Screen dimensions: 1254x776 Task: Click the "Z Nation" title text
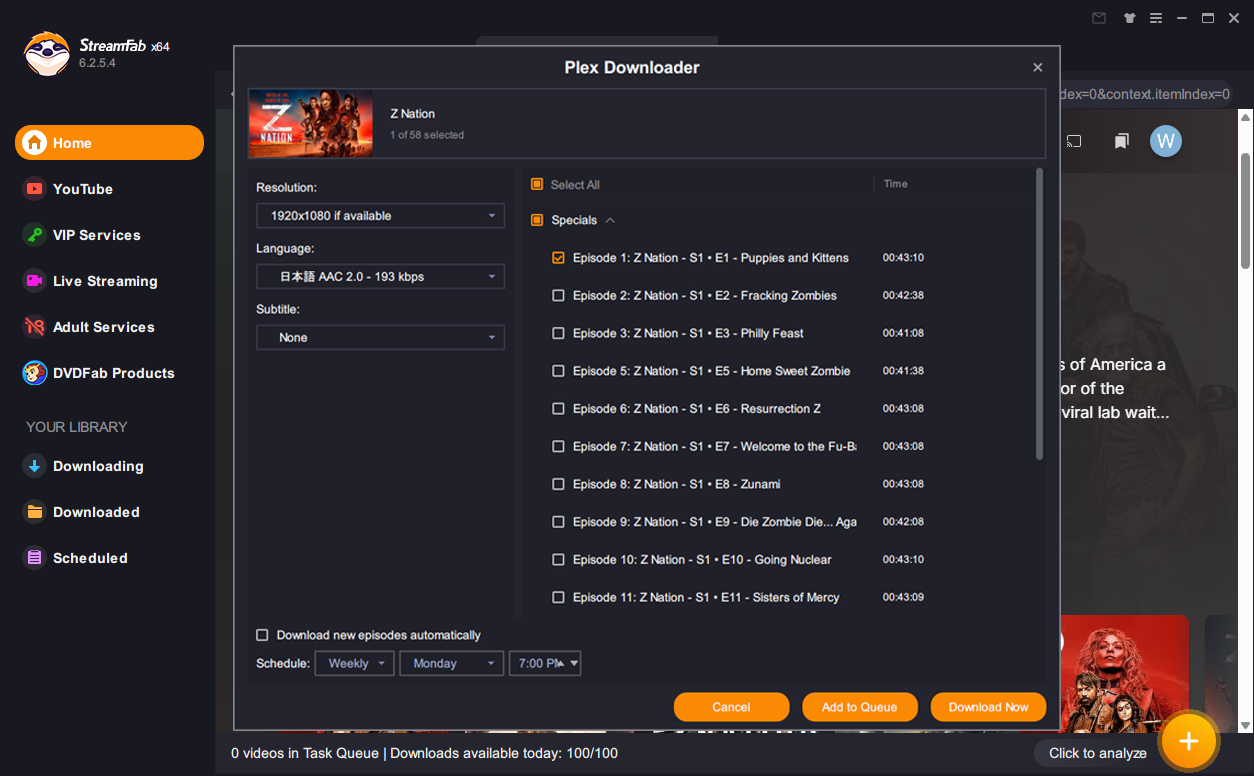[412, 114]
